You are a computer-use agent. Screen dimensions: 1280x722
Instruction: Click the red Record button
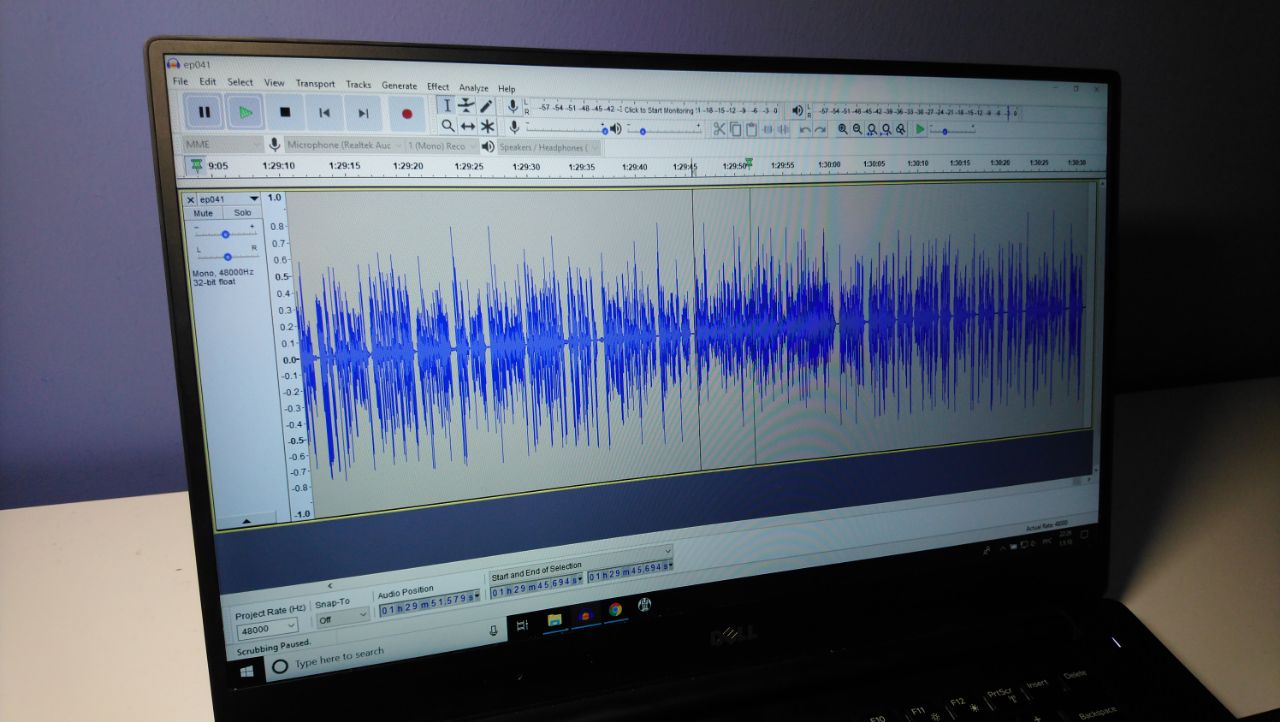pyautogui.click(x=406, y=114)
